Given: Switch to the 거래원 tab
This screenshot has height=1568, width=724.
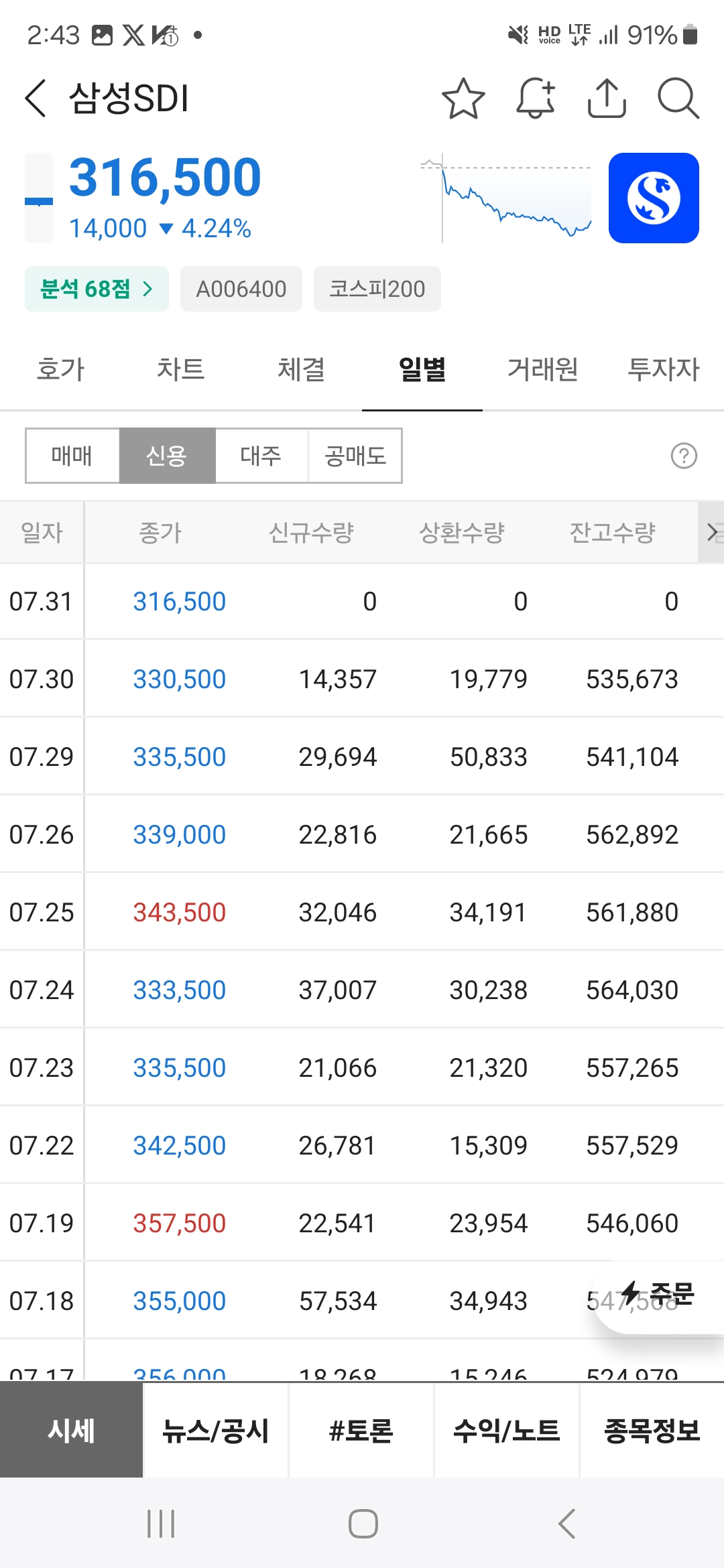Looking at the screenshot, I should point(543,369).
